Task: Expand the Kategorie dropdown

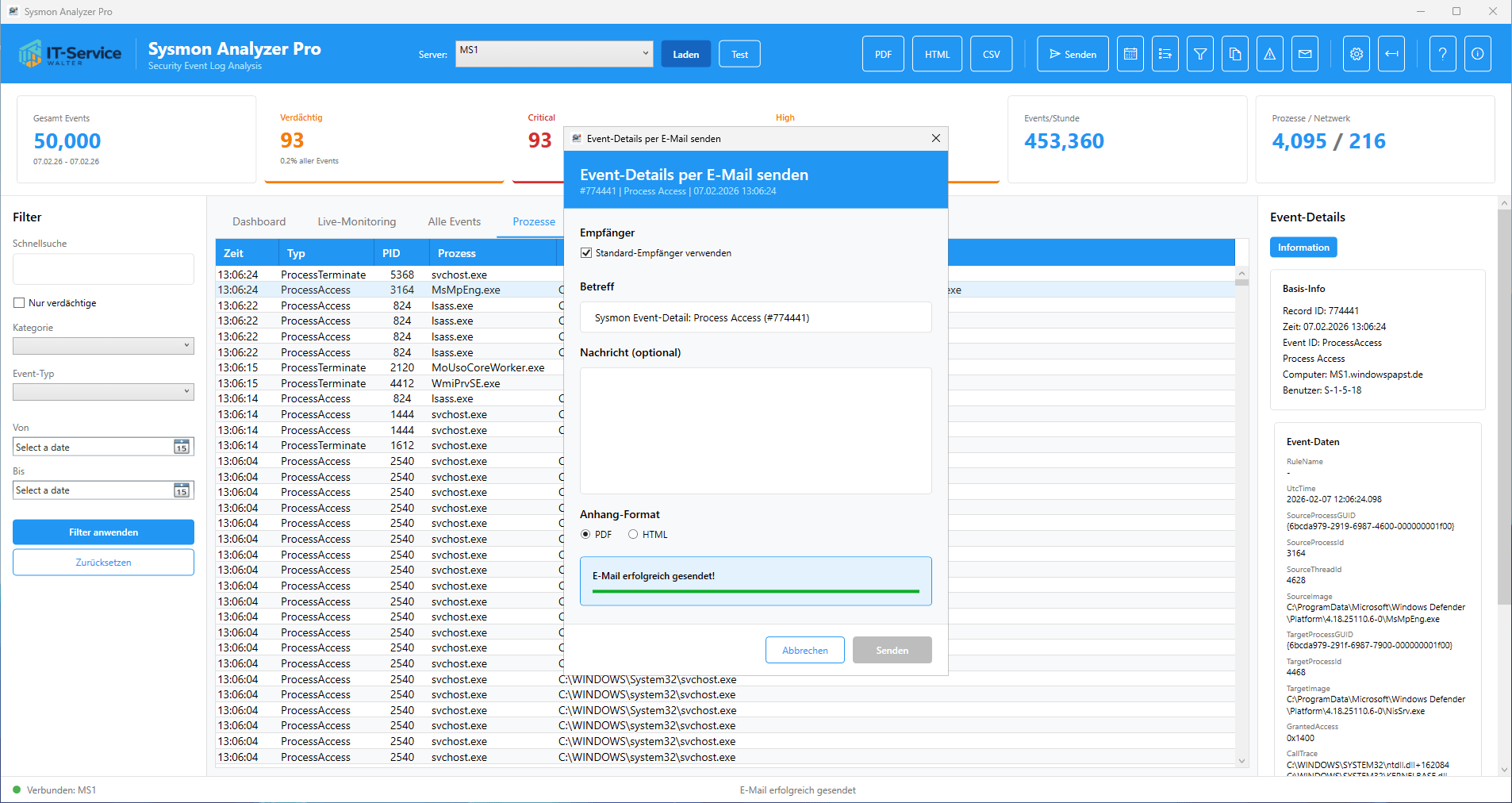Action: click(x=103, y=345)
